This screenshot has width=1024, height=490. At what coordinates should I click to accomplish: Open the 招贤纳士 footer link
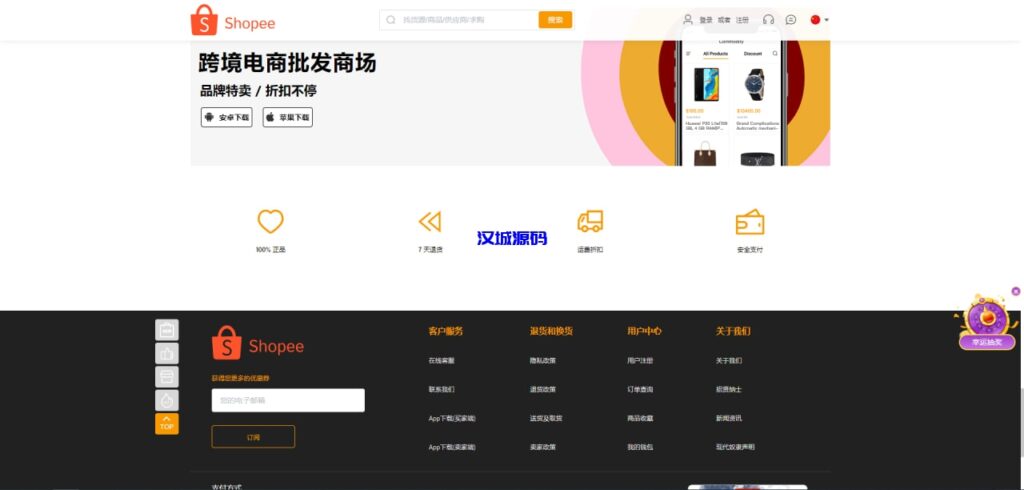click(729, 389)
